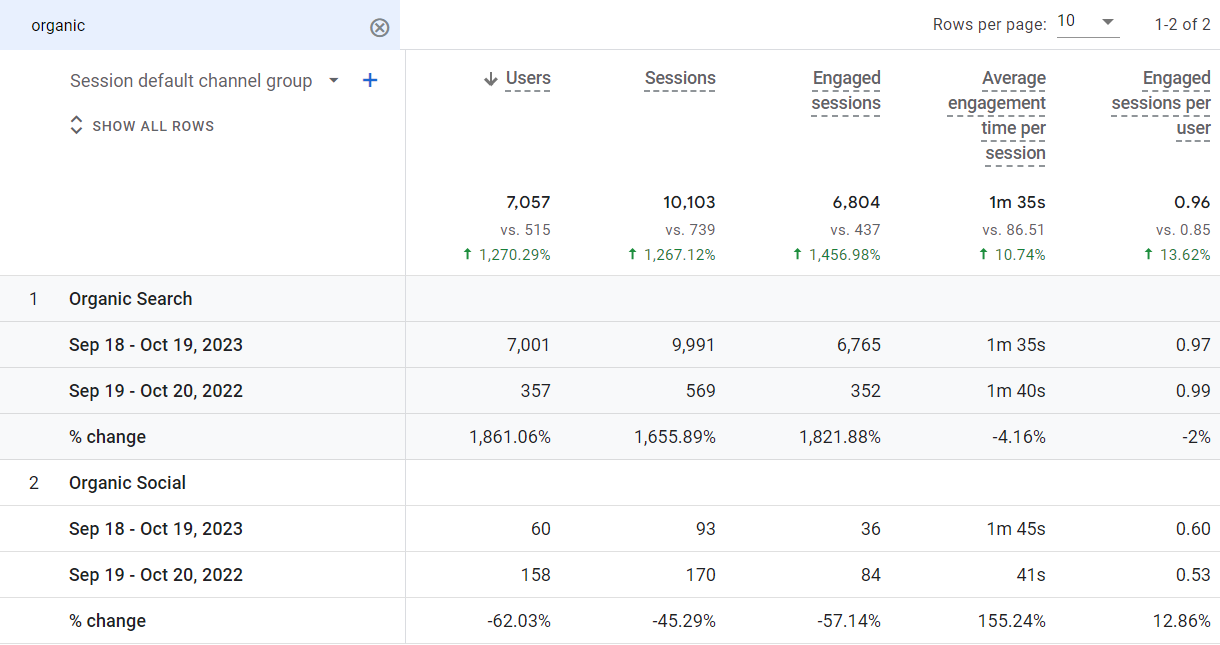1220x645 pixels.
Task: Open the Rows per page dropdown
Action: pos(1088,23)
